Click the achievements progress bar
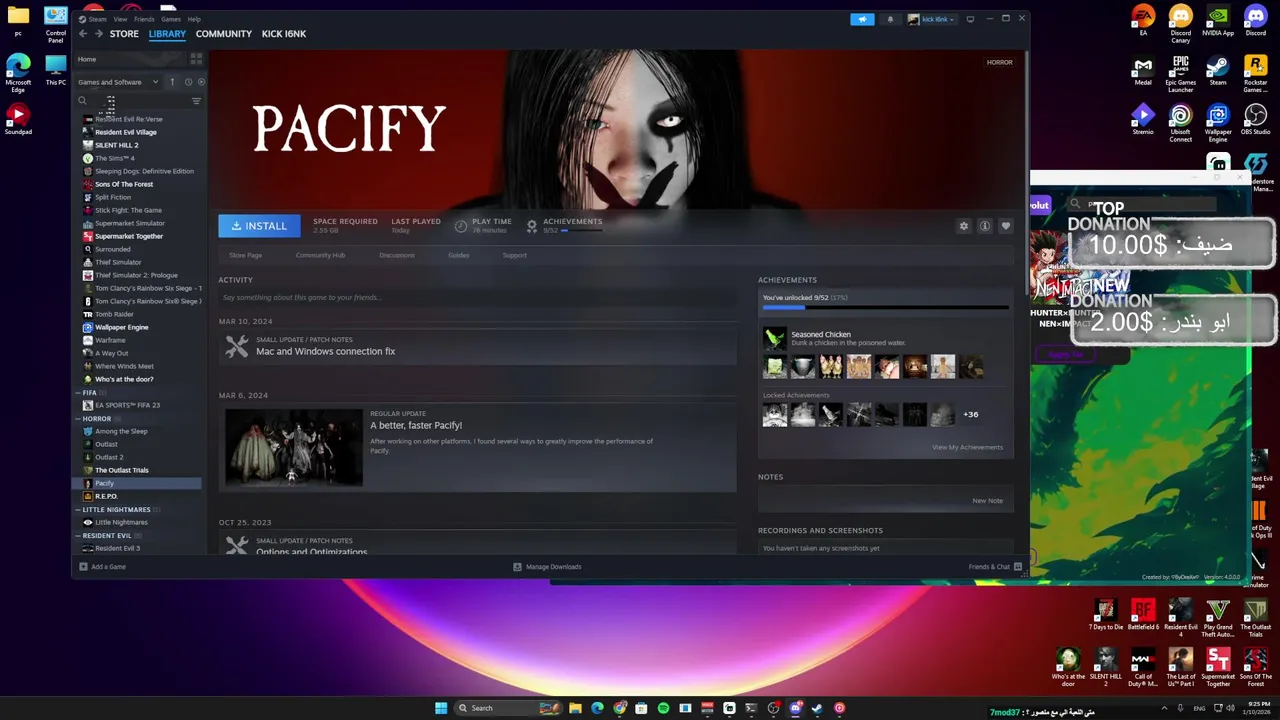Screen dimensions: 1280x720 point(885,308)
